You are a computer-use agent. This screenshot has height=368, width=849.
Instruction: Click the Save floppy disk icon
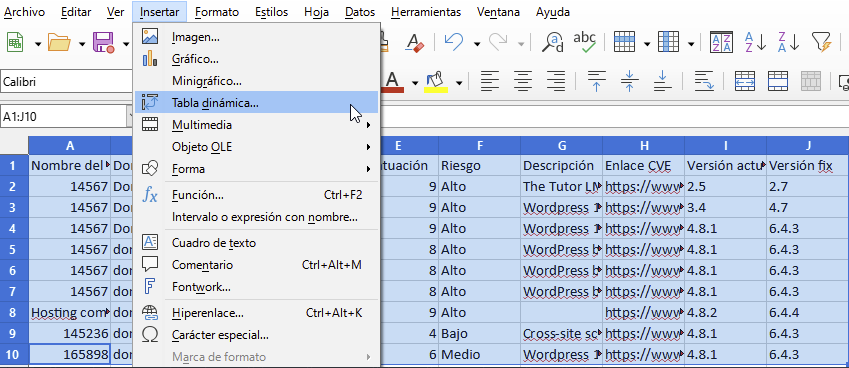103,42
